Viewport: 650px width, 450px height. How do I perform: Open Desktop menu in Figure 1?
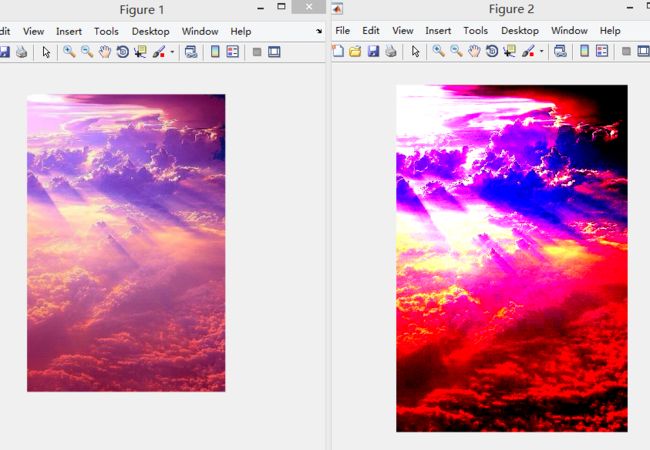point(150,31)
